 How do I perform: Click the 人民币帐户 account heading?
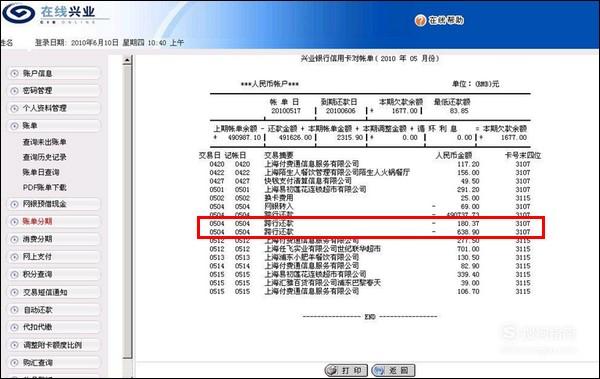pyautogui.click(x=270, y=84)
